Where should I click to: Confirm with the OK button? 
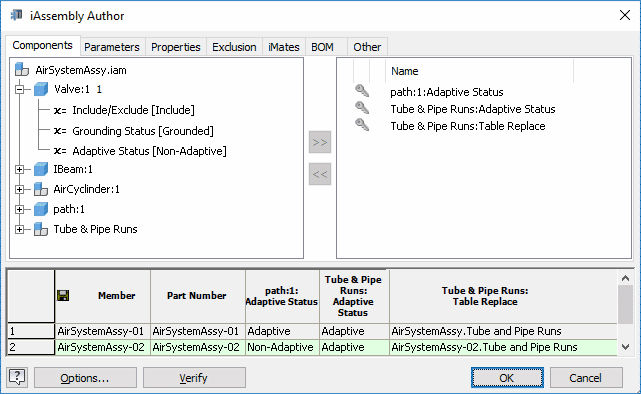507,378
